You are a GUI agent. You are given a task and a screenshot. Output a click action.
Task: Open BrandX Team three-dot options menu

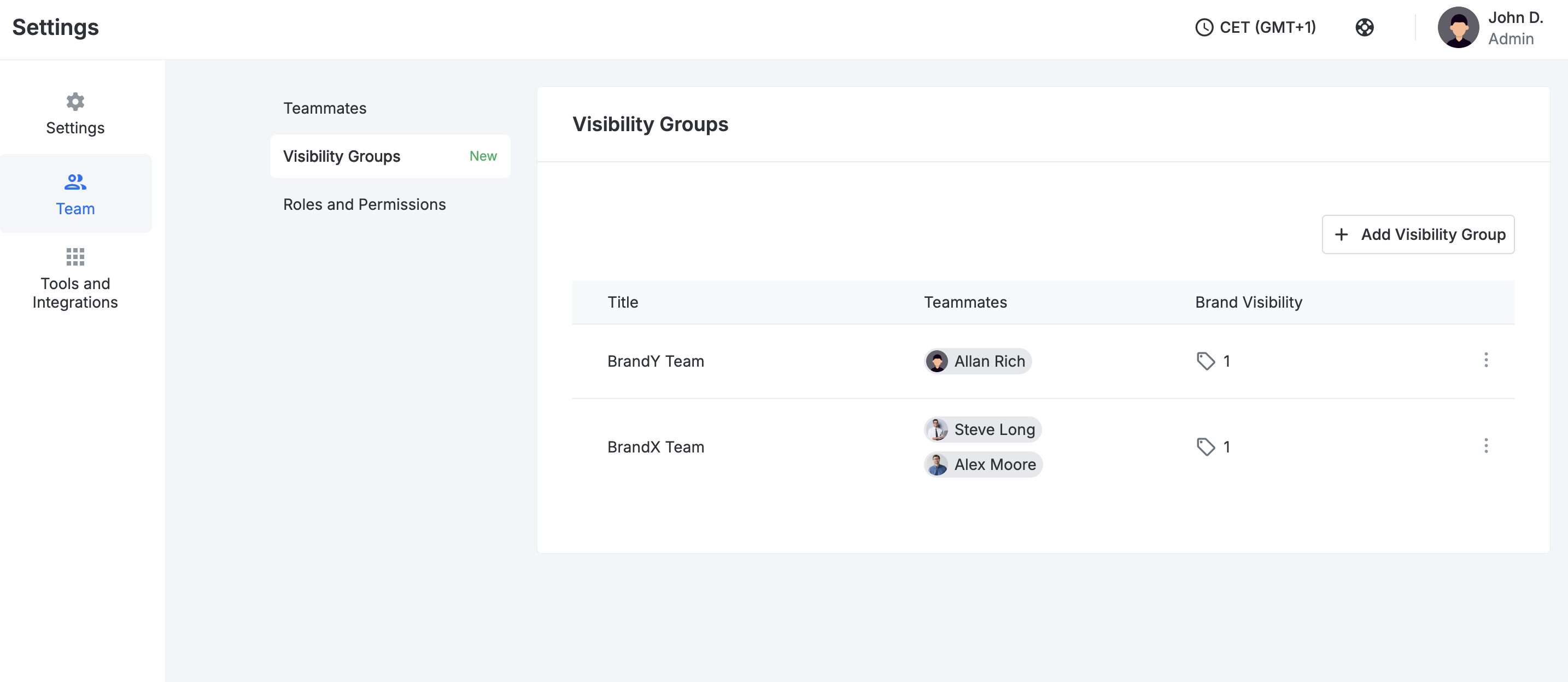tap(1485, 446)
